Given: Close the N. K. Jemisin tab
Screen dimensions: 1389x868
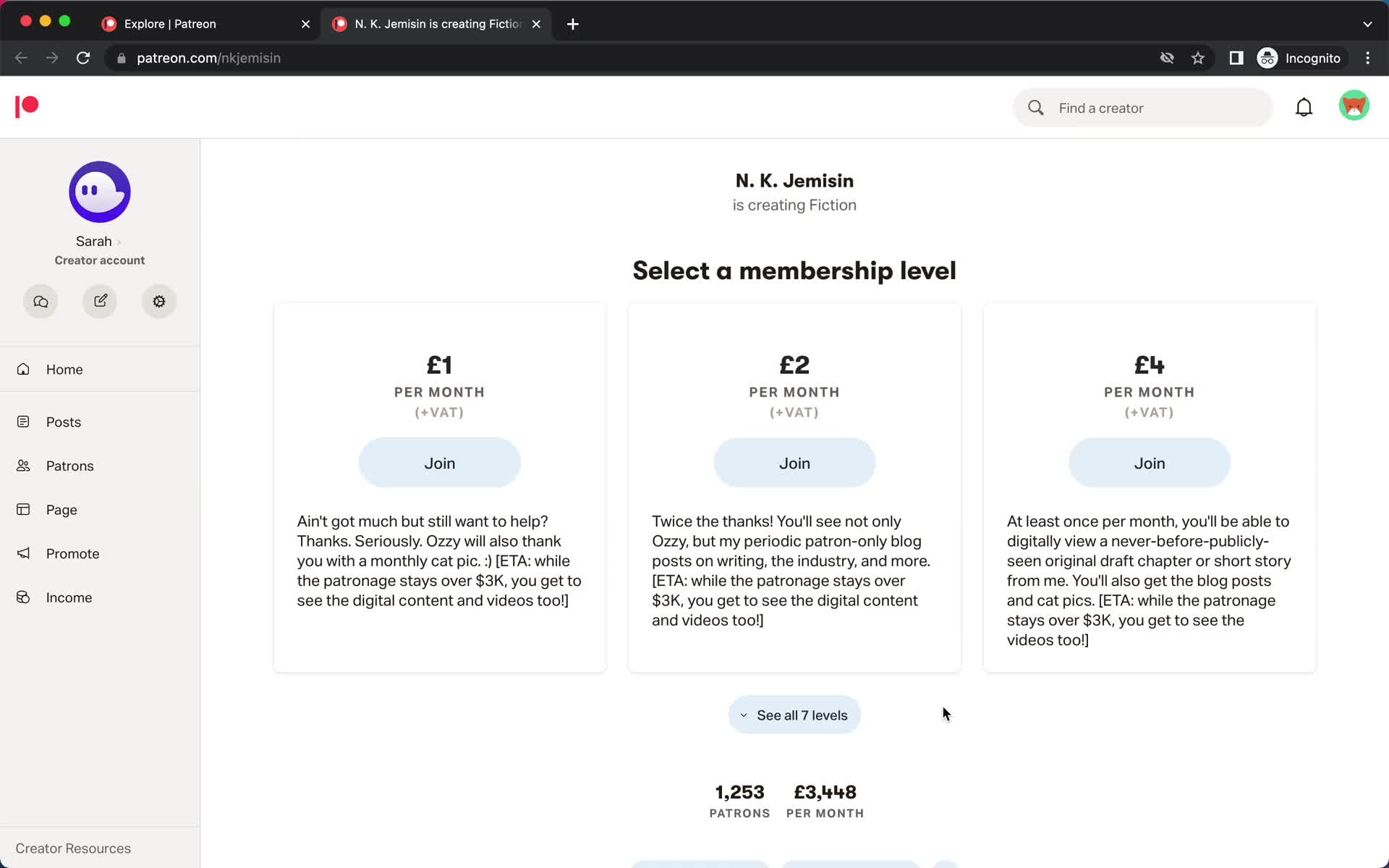Looking at the screenshot, I should [536, 24].
